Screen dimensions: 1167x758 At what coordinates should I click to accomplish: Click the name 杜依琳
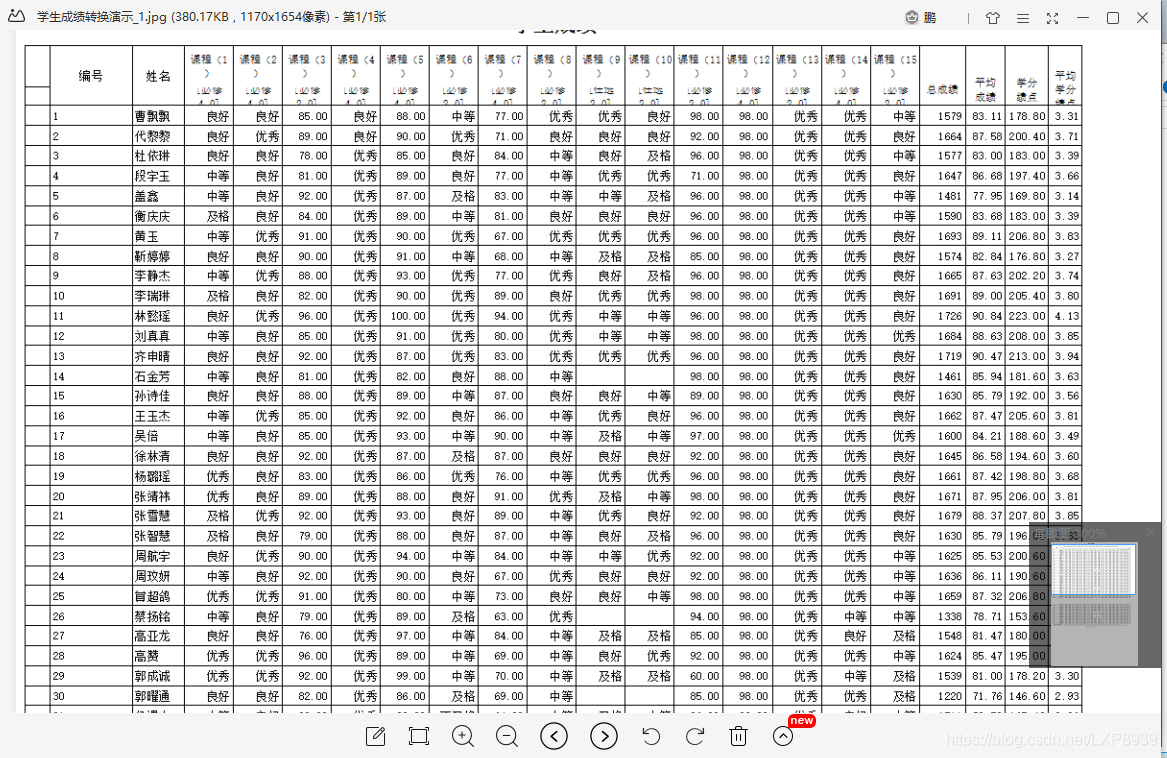pyautogui.click(x=153, y=156)
